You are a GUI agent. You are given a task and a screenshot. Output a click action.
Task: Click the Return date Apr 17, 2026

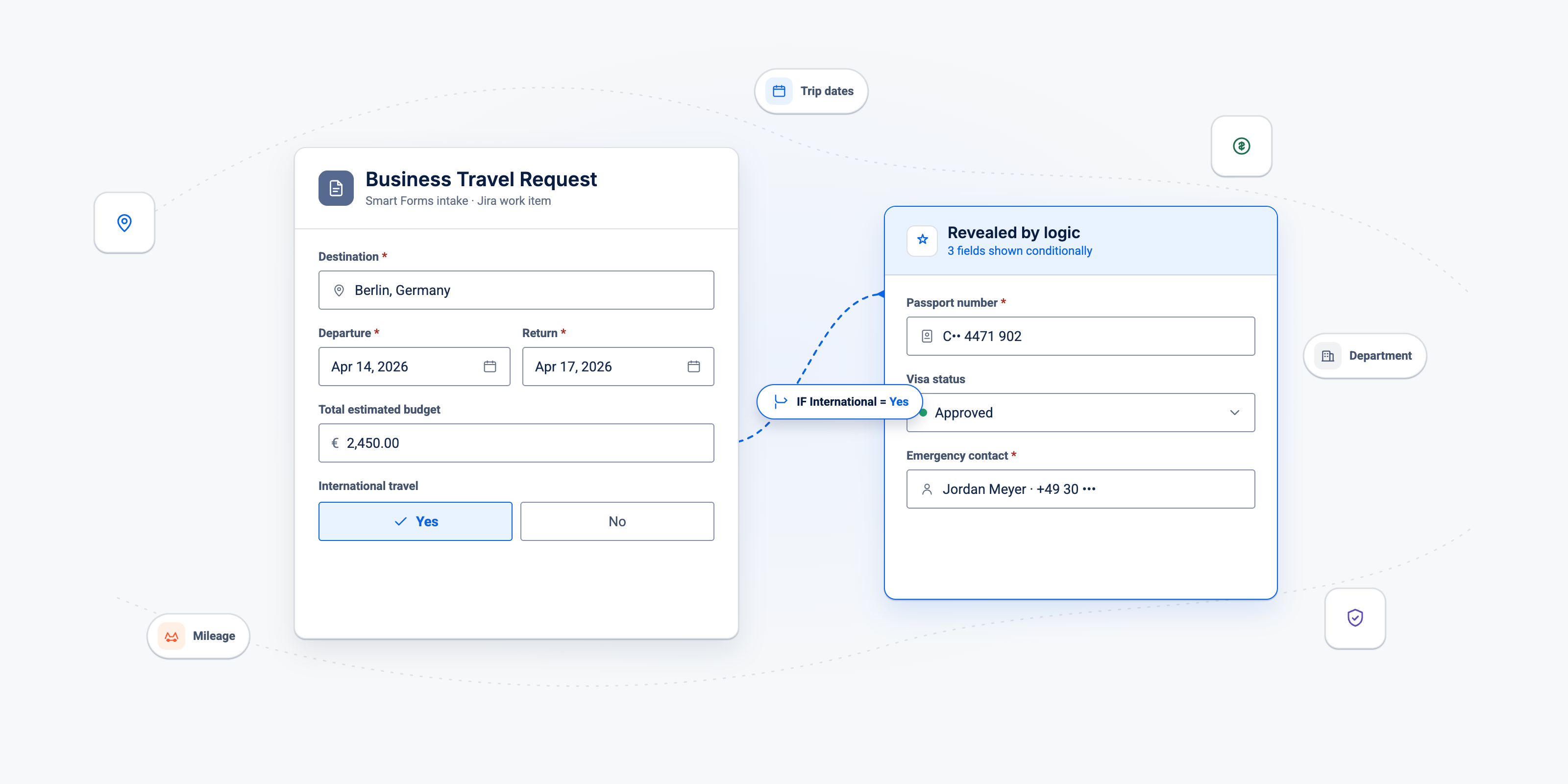[x=618, y=367]
